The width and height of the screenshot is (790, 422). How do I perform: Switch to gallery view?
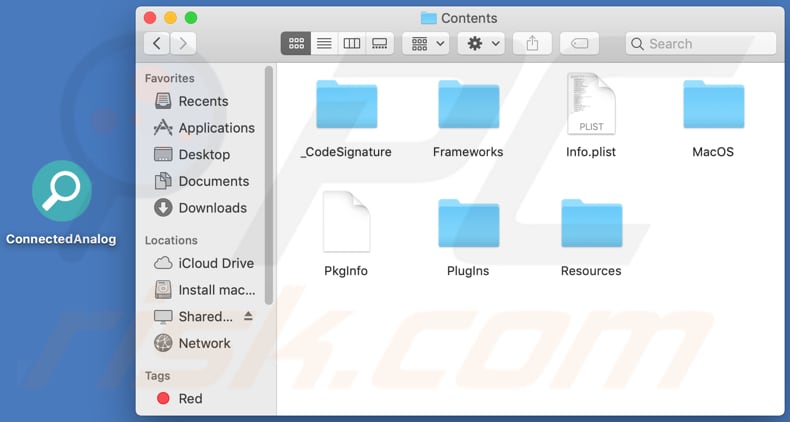(379, 43)
